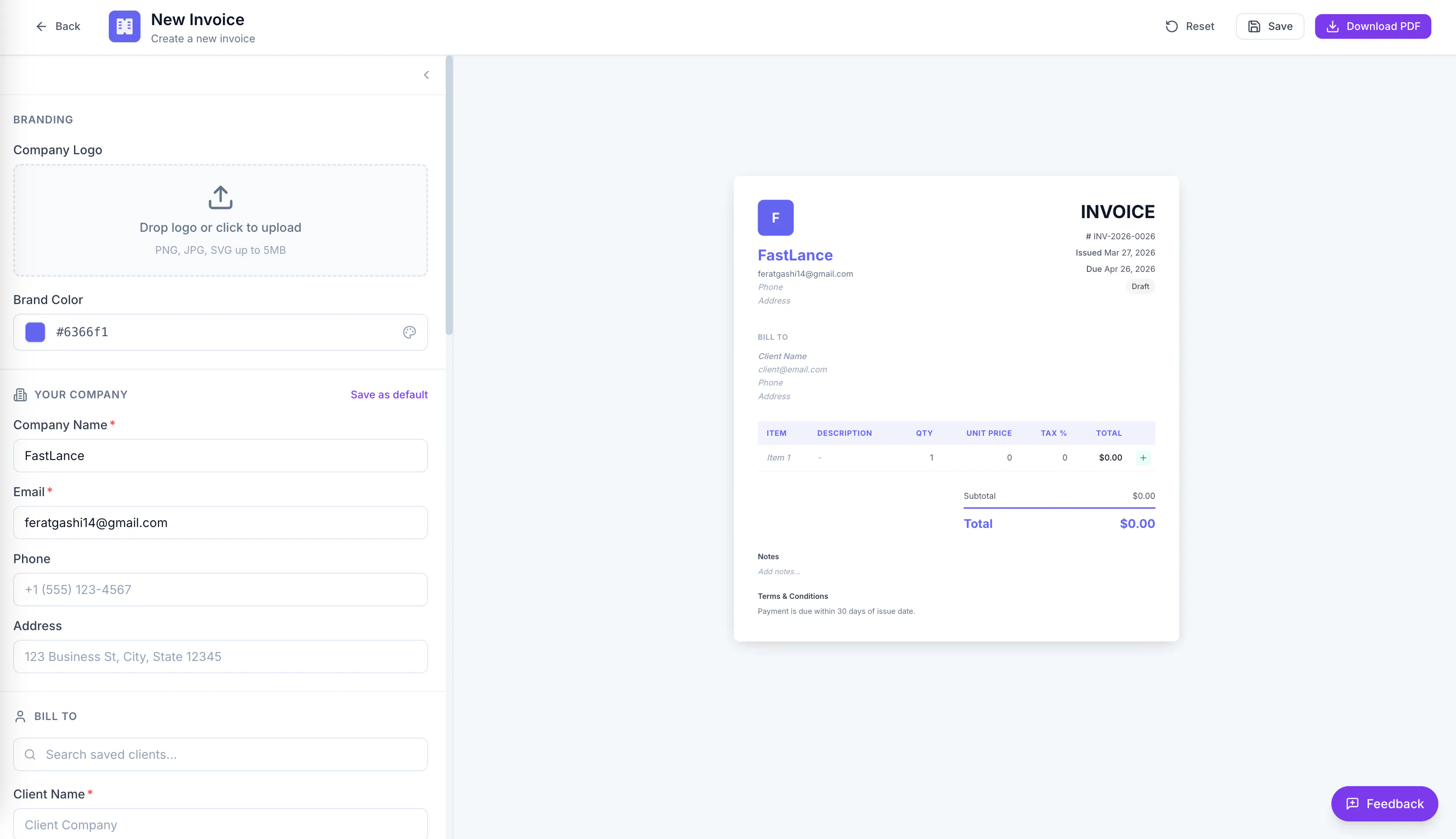Screen dimensions: 1456x839
Task: Click the FastLance company name in preview
Action: (795, 255)
